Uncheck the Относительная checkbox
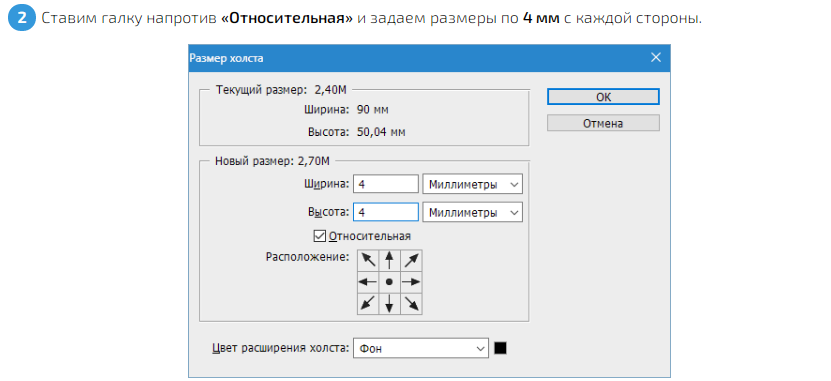 pos(320,236)
